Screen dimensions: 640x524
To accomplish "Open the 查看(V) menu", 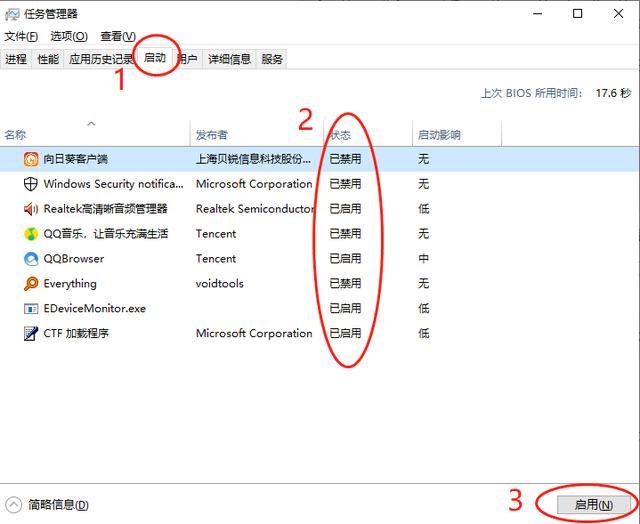I will pyautogui.click(x=118, y=36).
